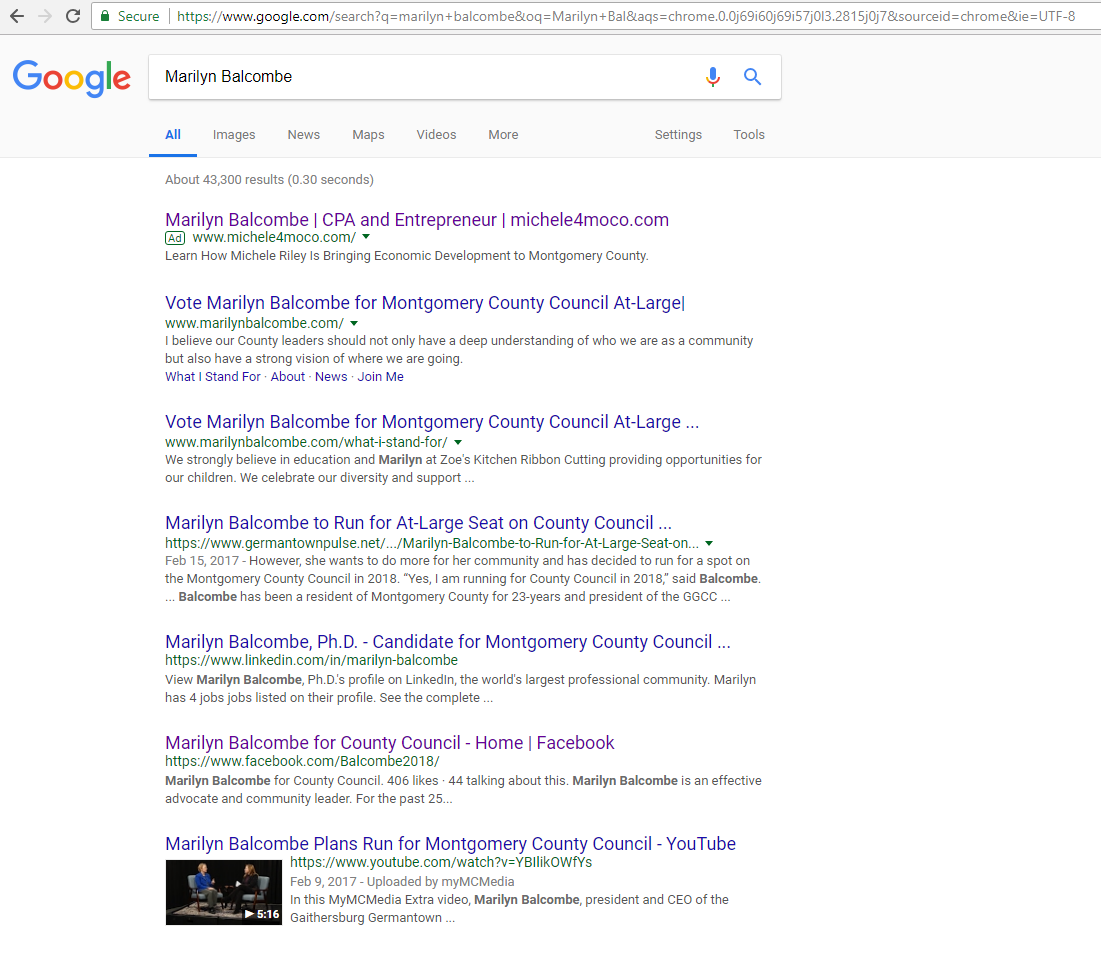Open the Settings menu
1101x955 pixels.
678,135
